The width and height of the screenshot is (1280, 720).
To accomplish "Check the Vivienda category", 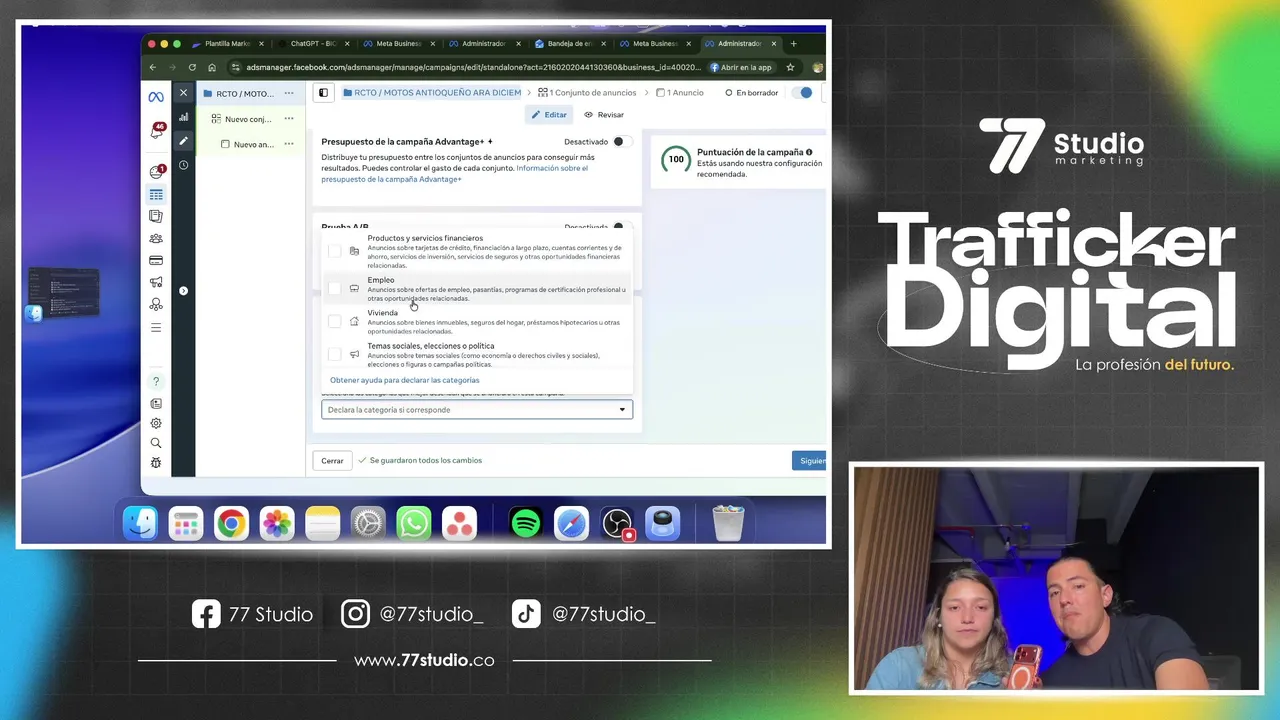I will 335,321.
